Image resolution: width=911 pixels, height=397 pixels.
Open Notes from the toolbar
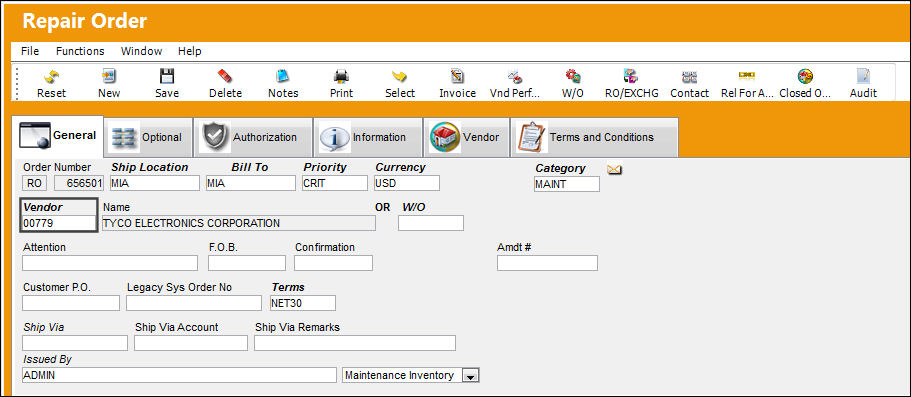[x=283, y=84]
